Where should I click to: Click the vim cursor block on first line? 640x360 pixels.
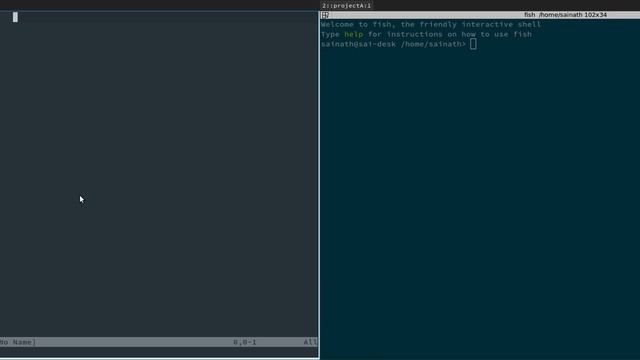point(15,17)
